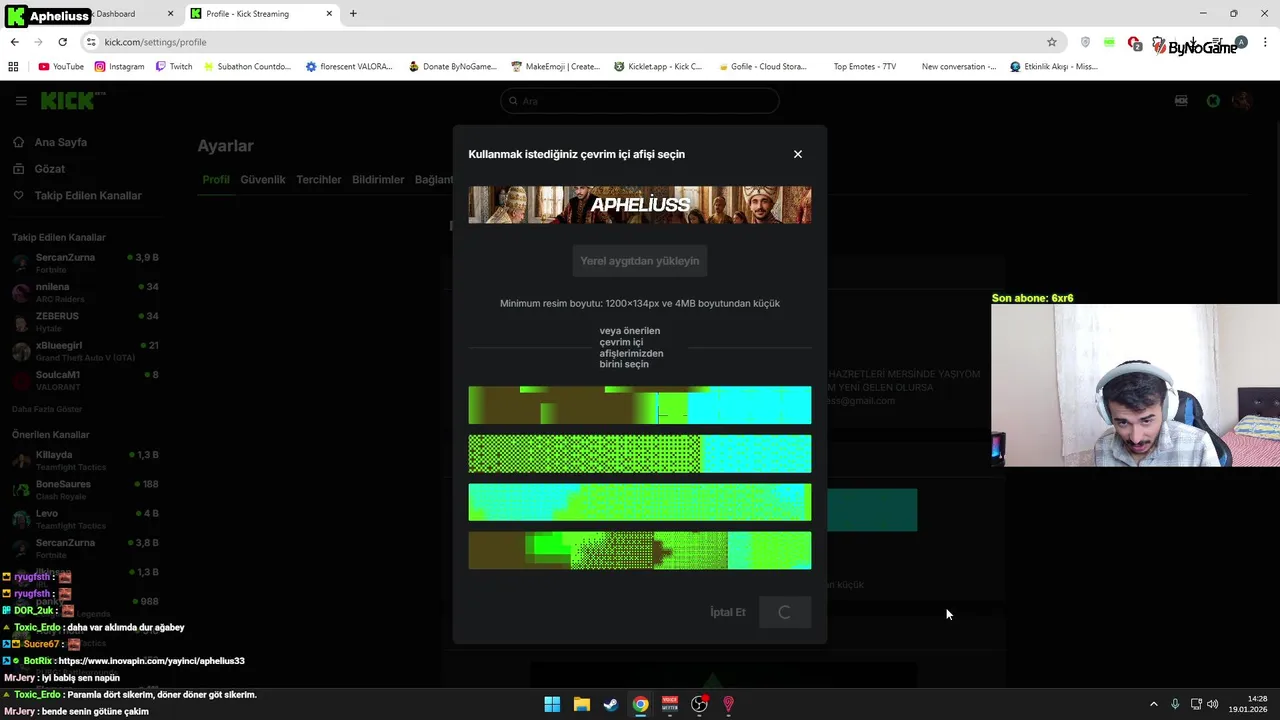This screenshot has width=1280, height=720.
Task: Open the Gofile Cloud Storage bookmark
Action: tap(763, 67)
